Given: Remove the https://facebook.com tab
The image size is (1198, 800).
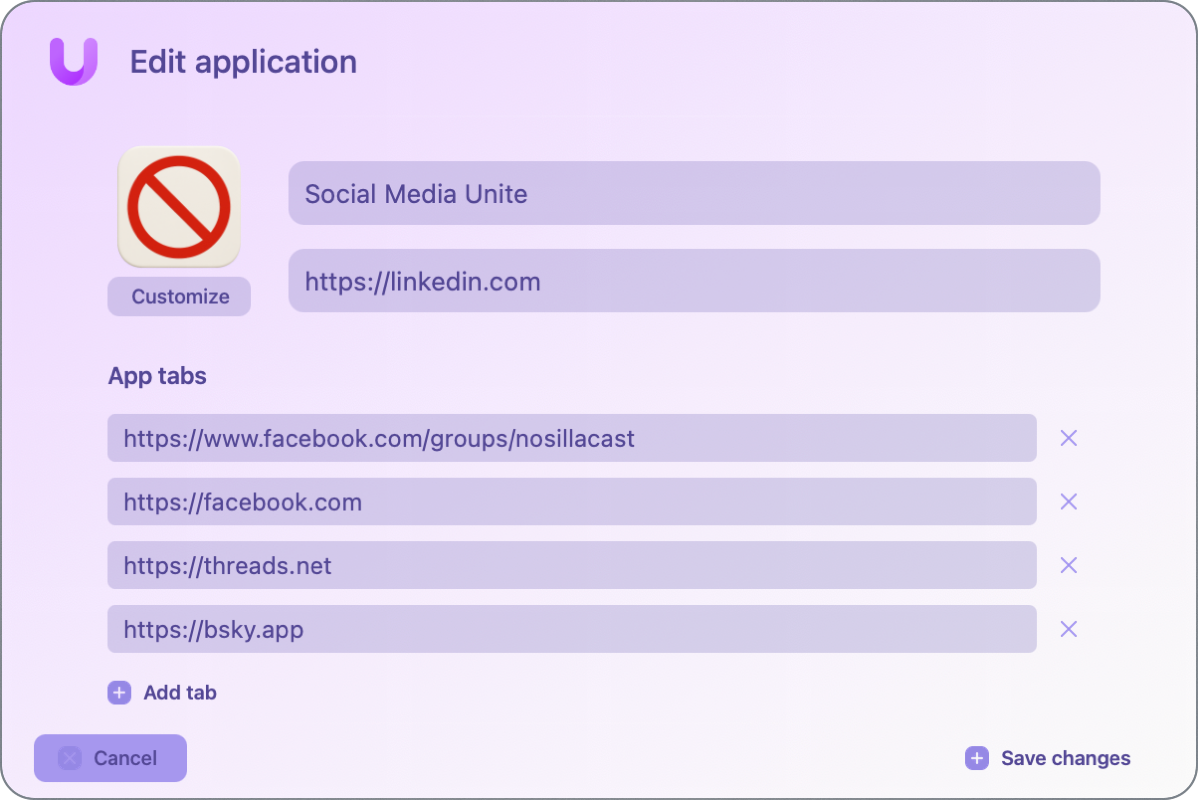Looking at the screenshot, I should pos(1068,501).
